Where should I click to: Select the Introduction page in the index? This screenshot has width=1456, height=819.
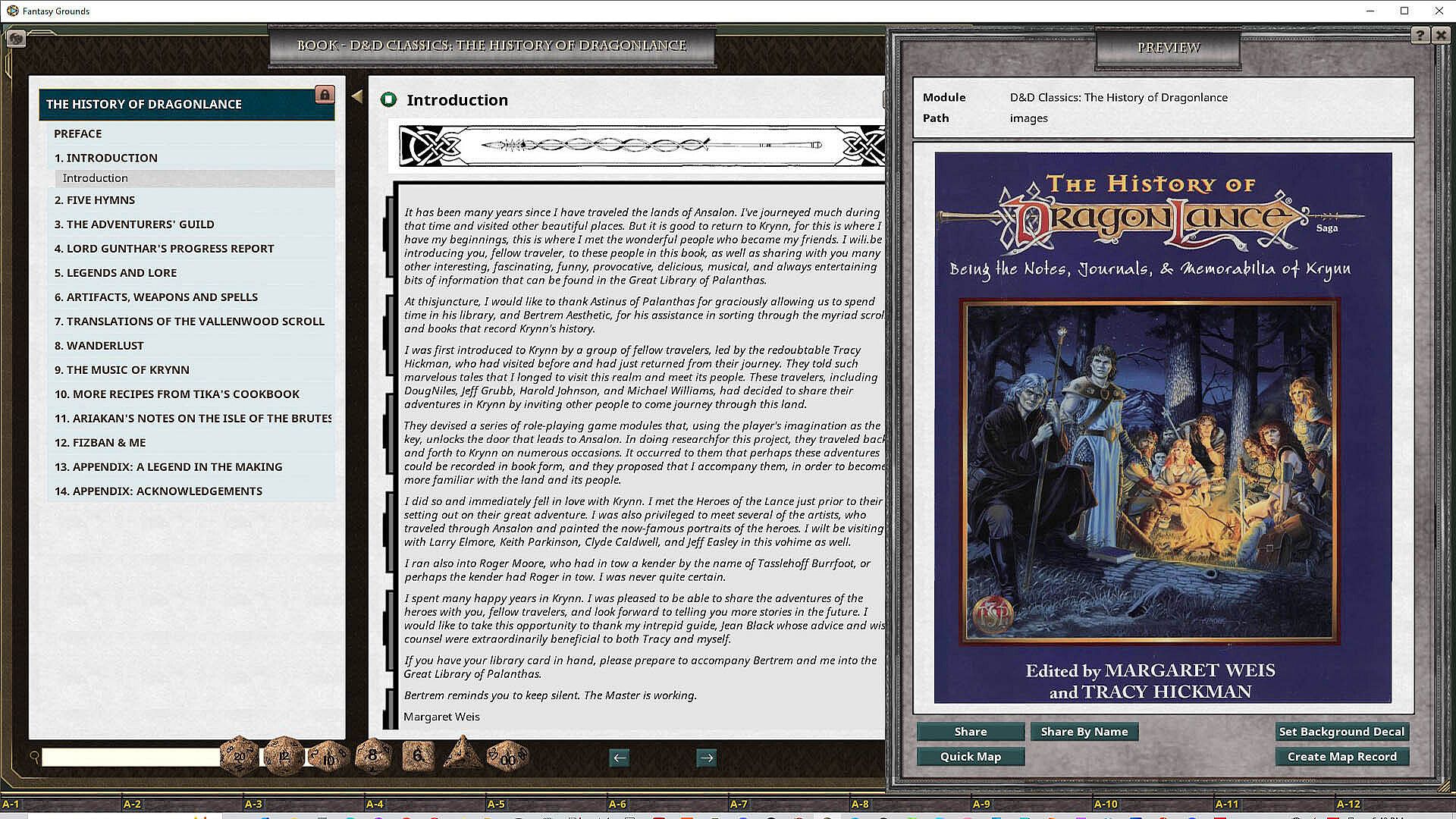click(x=195, y=178)
